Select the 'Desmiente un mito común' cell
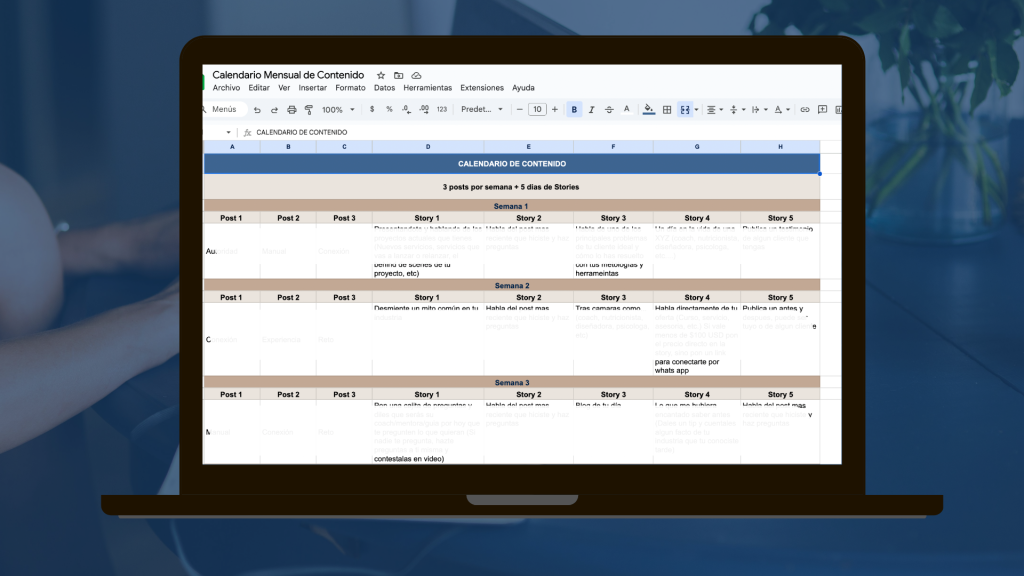Screen dimensions: 1024x576 coord(428,339)
